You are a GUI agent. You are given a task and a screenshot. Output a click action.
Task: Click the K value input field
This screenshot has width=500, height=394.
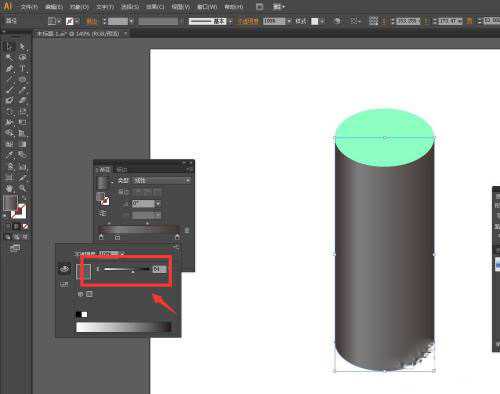point(159,269)
